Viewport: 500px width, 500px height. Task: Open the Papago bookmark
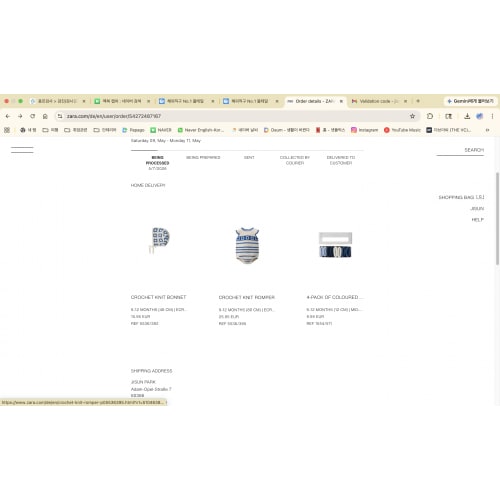133,130
